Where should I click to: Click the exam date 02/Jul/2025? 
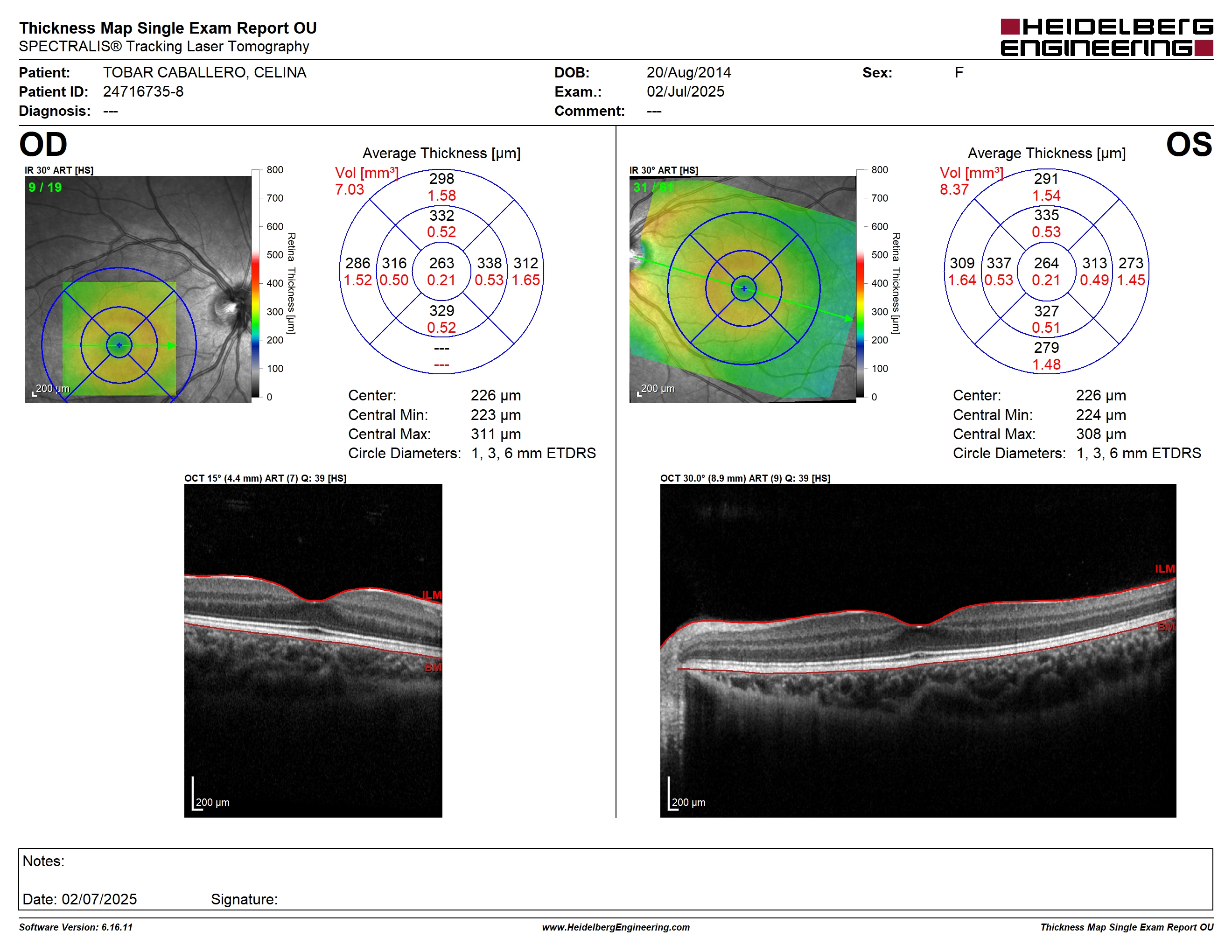click(685, 91)
